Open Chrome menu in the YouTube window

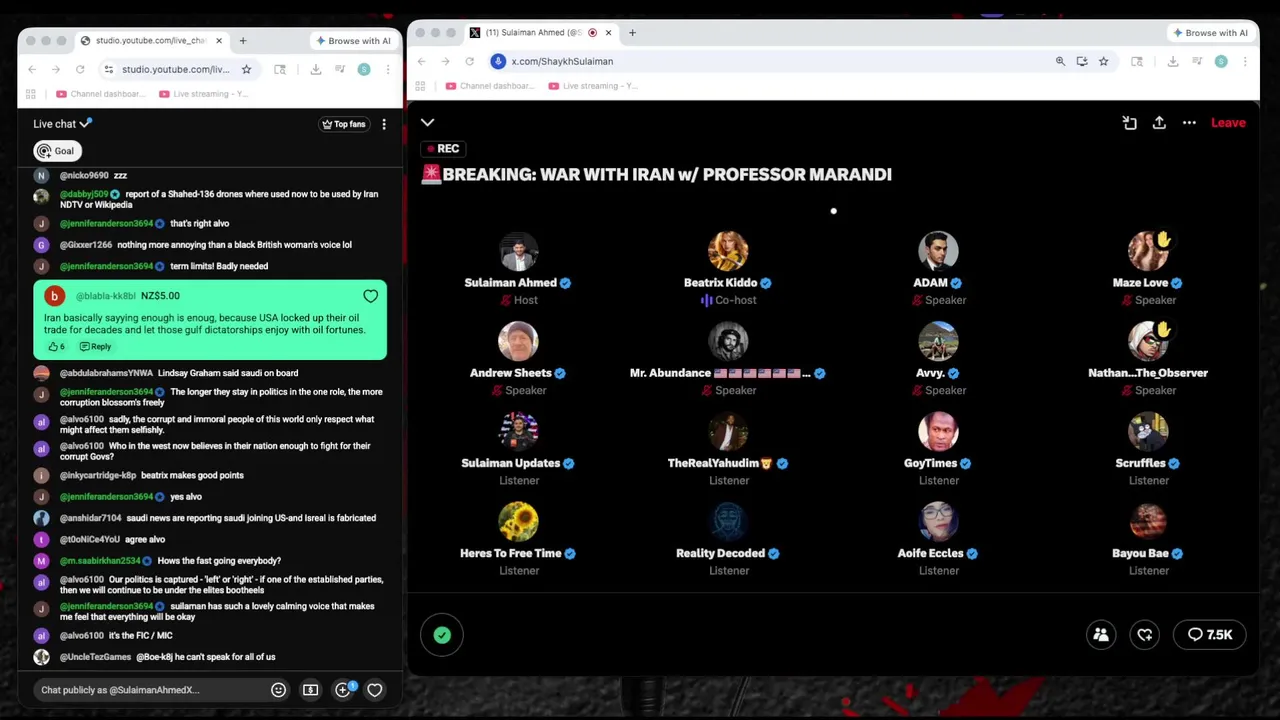point(388,69)
